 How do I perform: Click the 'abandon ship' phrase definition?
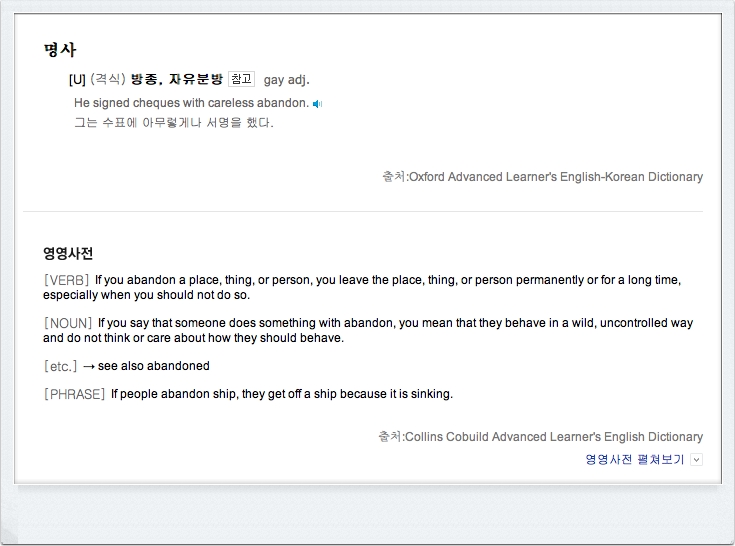[x=282, y=394]
